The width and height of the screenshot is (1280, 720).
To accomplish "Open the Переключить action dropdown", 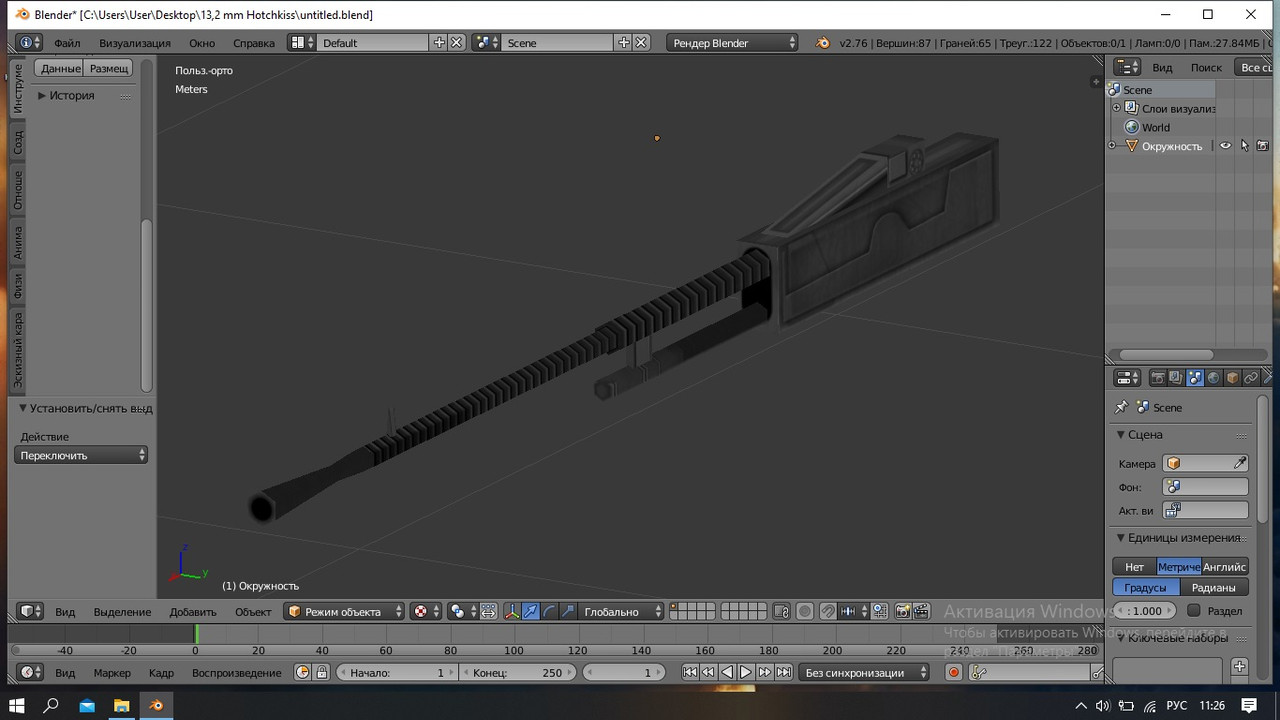I will pos(82,455).
